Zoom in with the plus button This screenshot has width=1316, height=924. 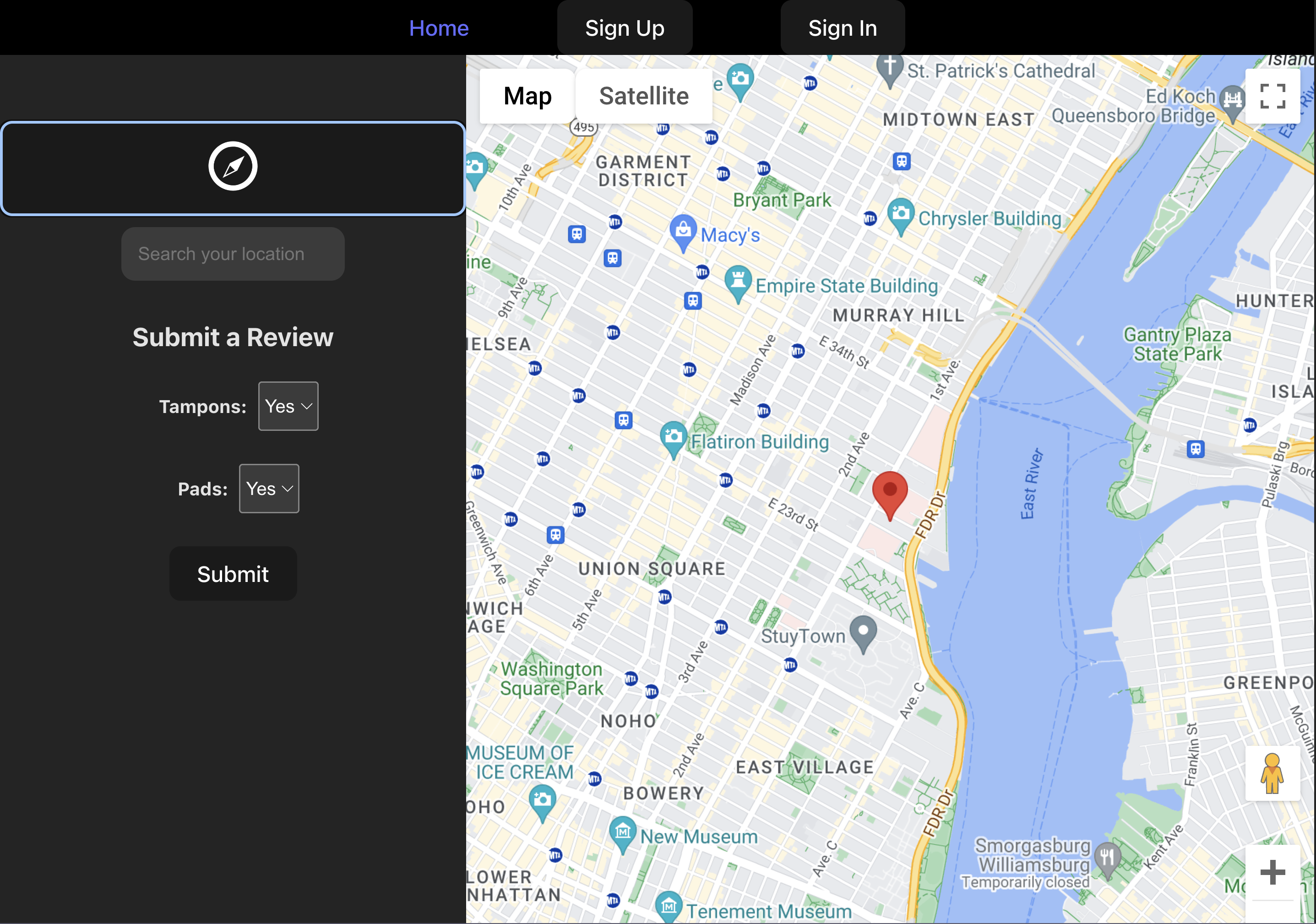[x=1272, y=872]
